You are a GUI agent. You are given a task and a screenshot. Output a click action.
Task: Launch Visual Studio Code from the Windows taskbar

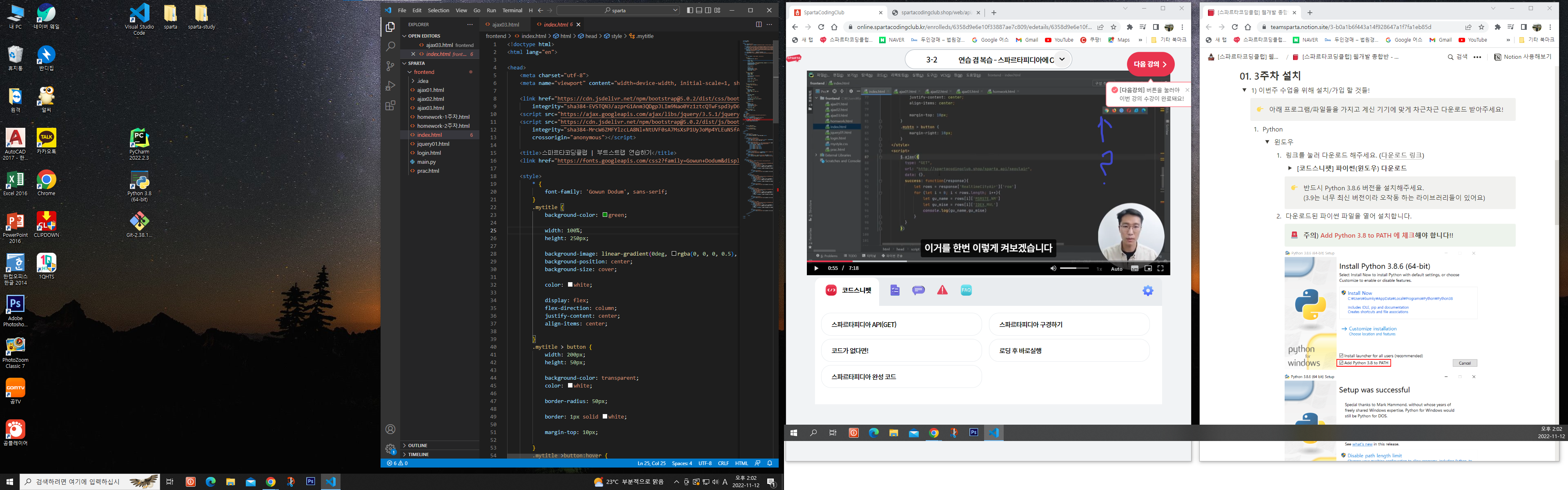point(330,481)
